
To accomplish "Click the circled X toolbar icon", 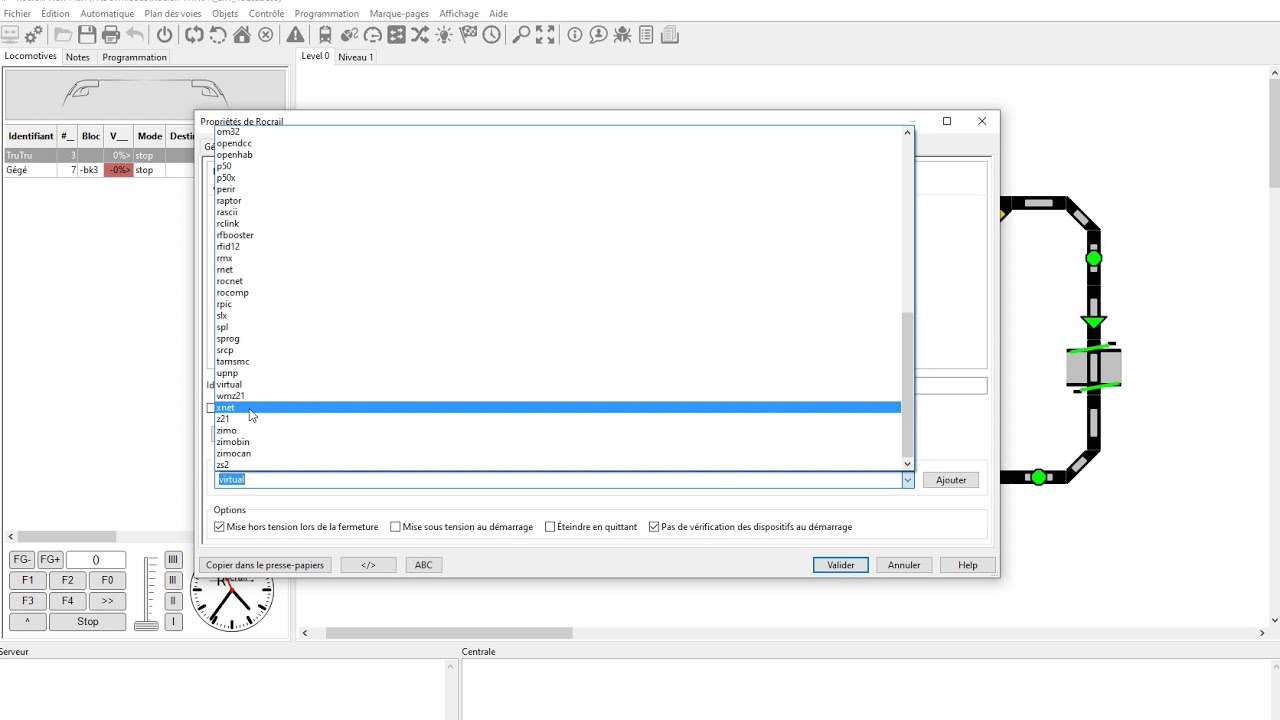I will pos(266,35).
